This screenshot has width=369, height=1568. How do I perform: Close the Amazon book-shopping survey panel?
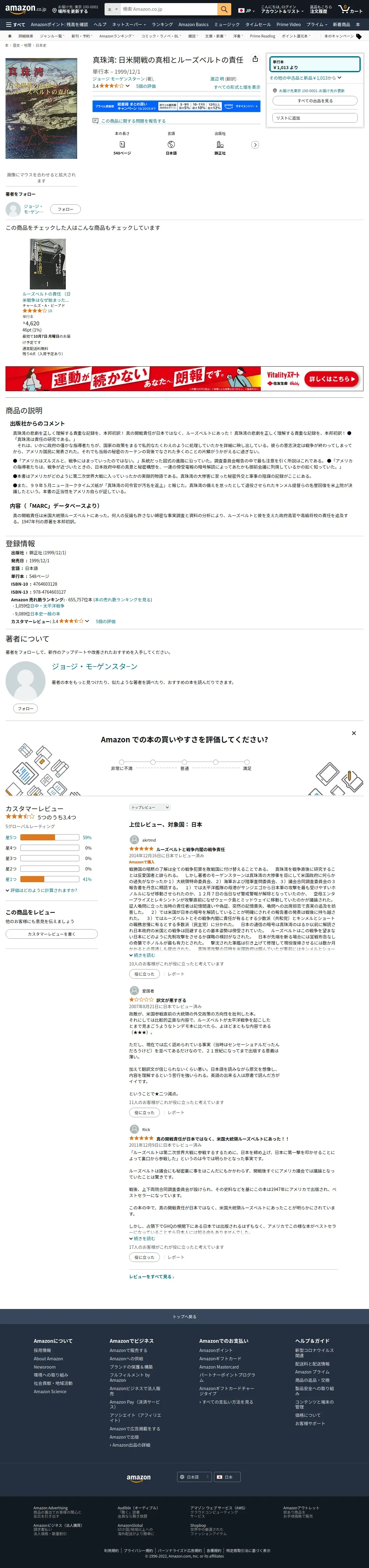point(354,733)
